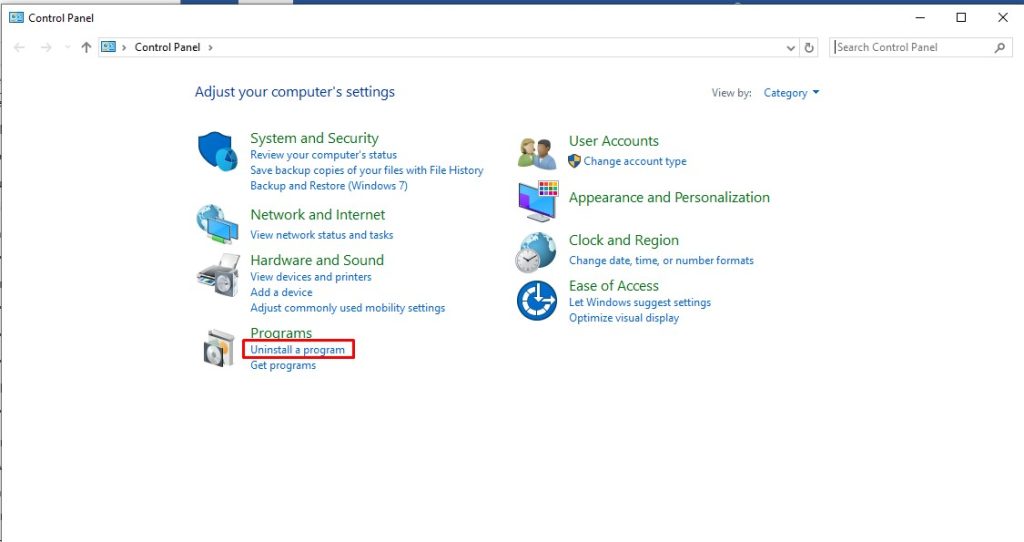The image size is (1024, 542).
Task: Open Ease of Access heading
Action: point(613,286)
